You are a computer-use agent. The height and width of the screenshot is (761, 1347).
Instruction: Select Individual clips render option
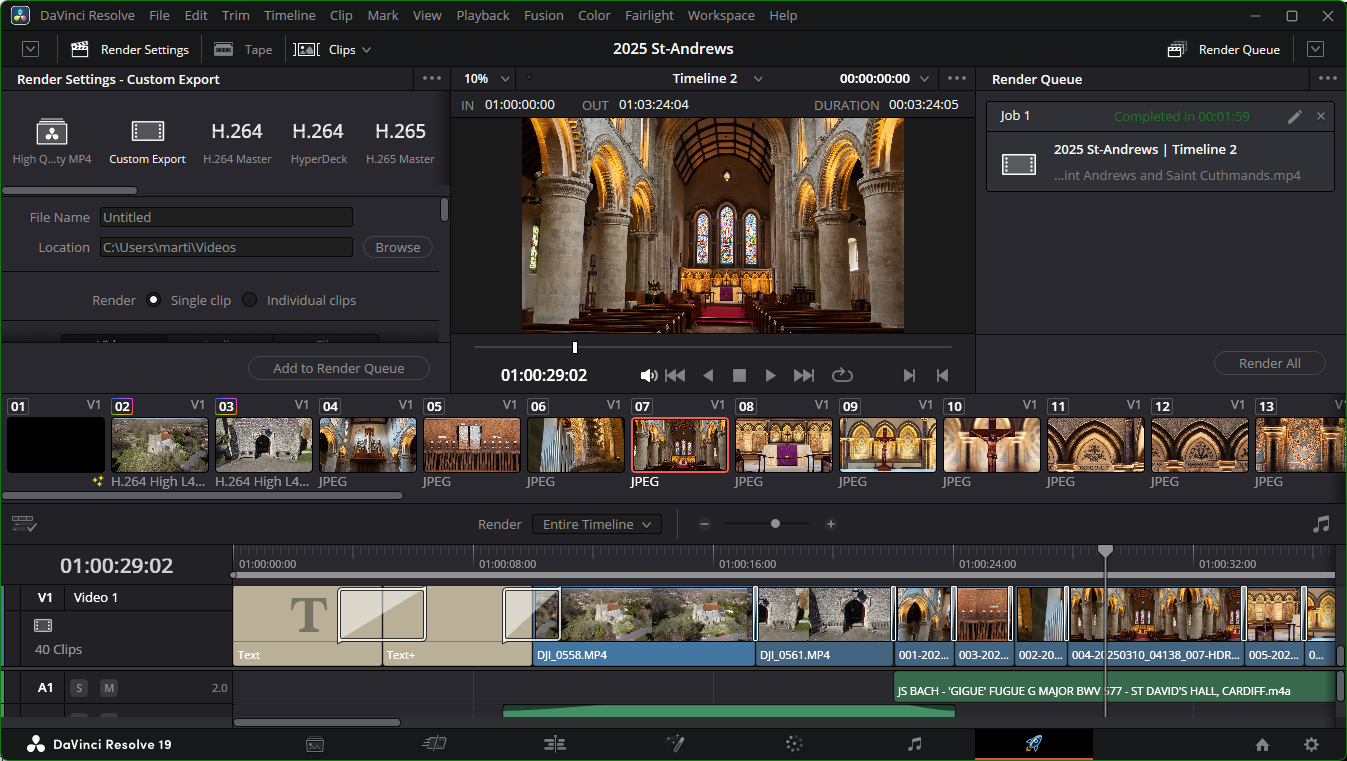(x=250, y=300)
